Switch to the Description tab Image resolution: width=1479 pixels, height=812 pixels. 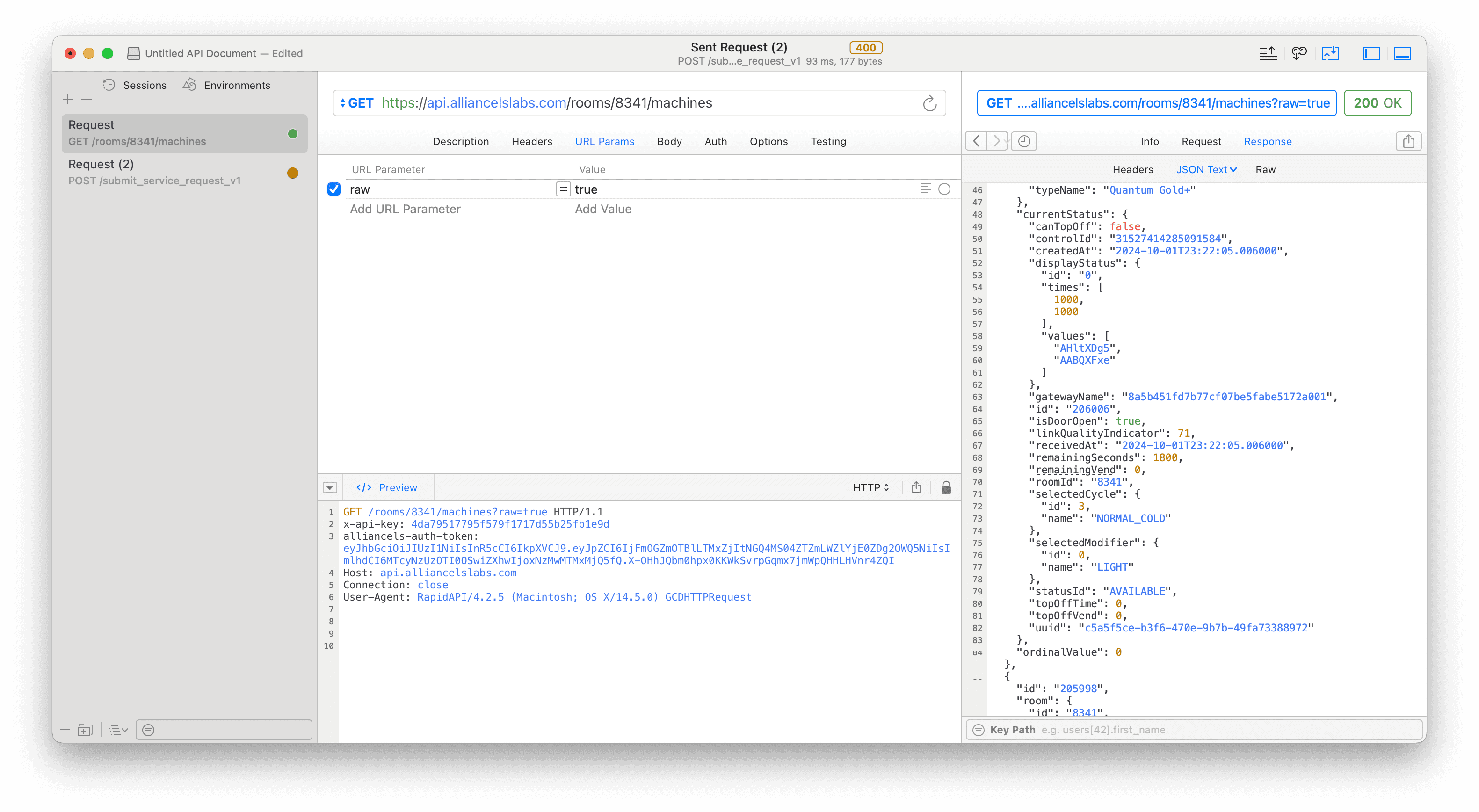(x=460, y=141)
